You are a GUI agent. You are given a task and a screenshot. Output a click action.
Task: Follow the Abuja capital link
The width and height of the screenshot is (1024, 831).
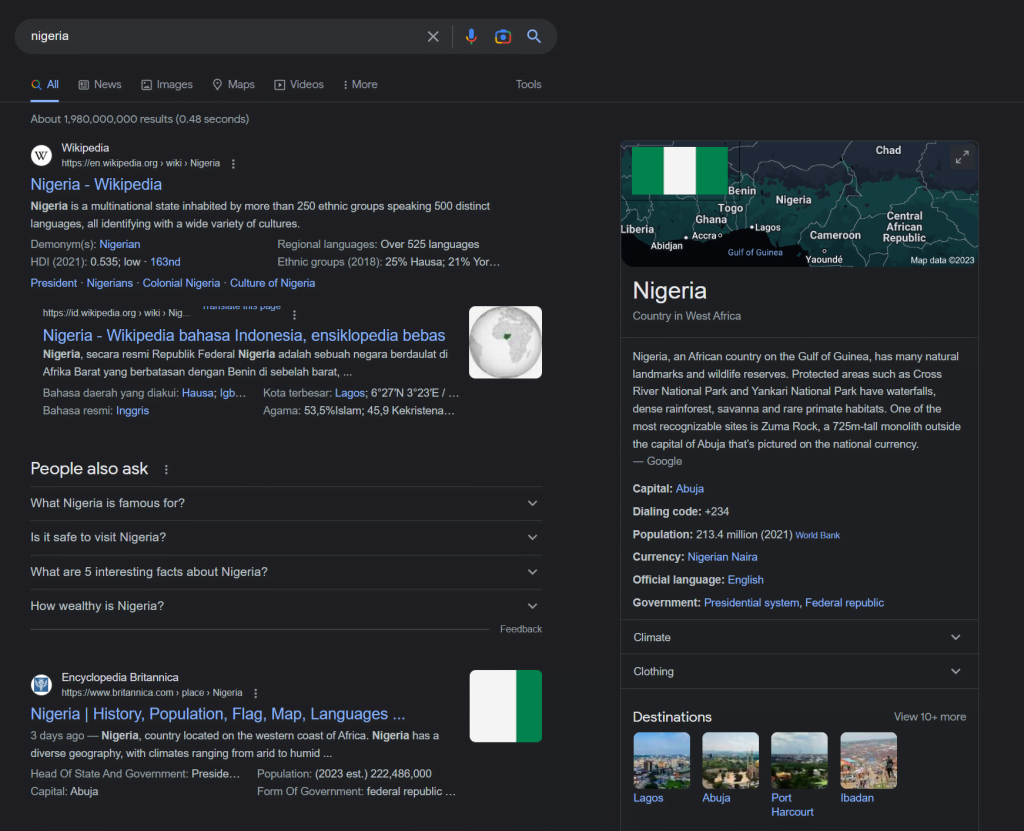pos(689,488)
